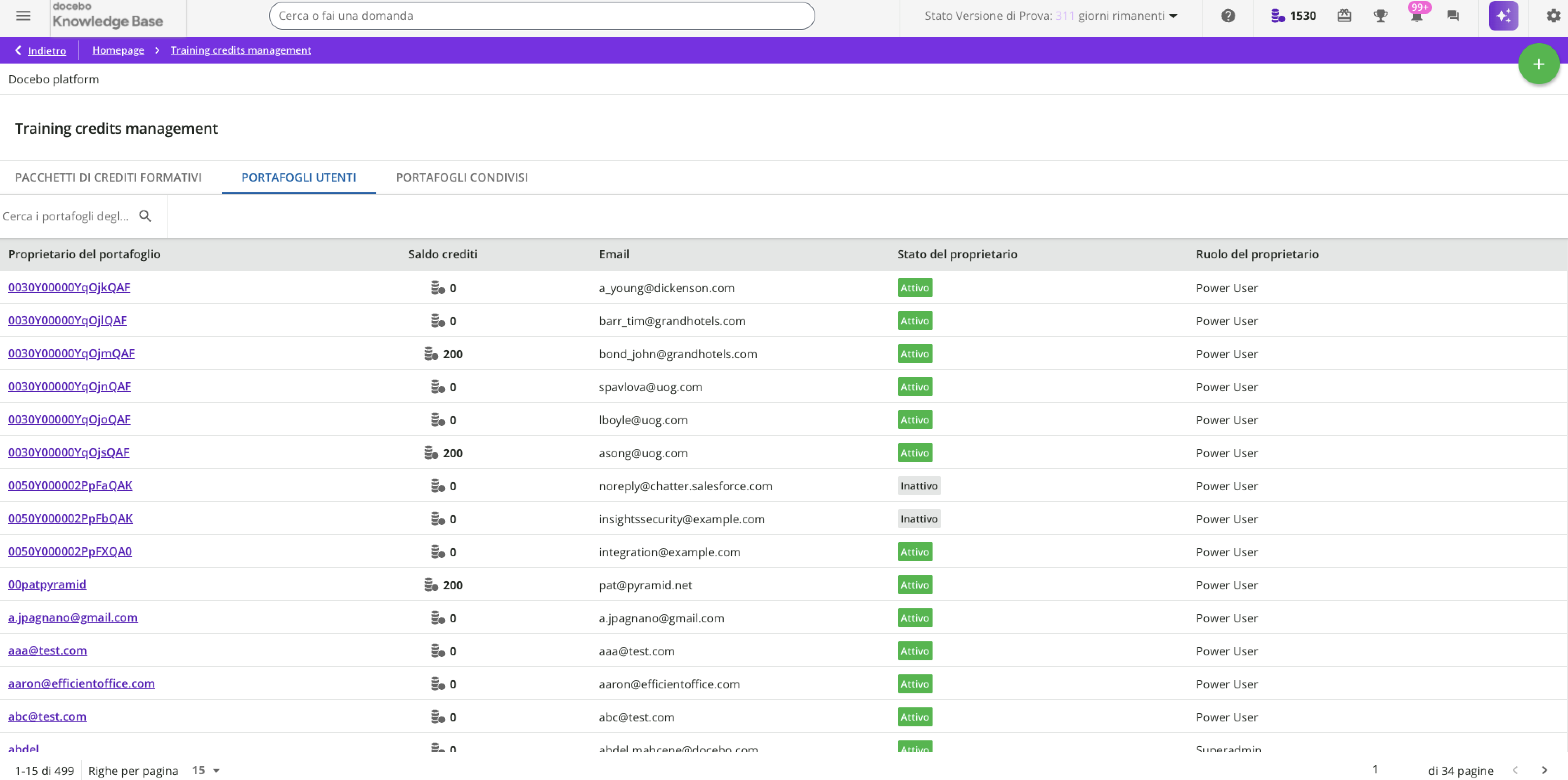Image resolution: width=1568 pixels, height=780 pixels.
Task: Click the help question mark icon
Action: tap(1228, 16)
